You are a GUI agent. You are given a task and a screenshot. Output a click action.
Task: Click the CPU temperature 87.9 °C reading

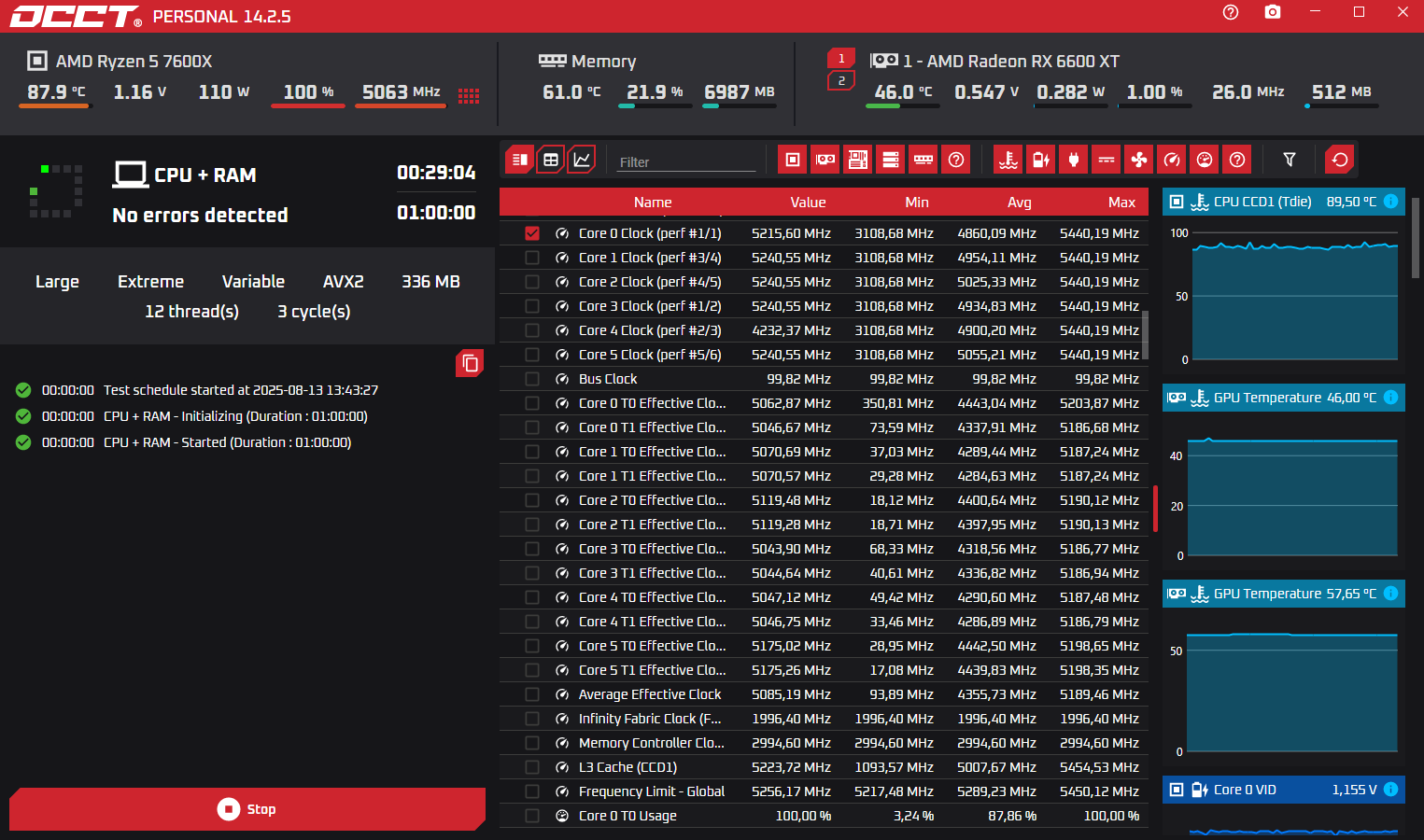56,92
